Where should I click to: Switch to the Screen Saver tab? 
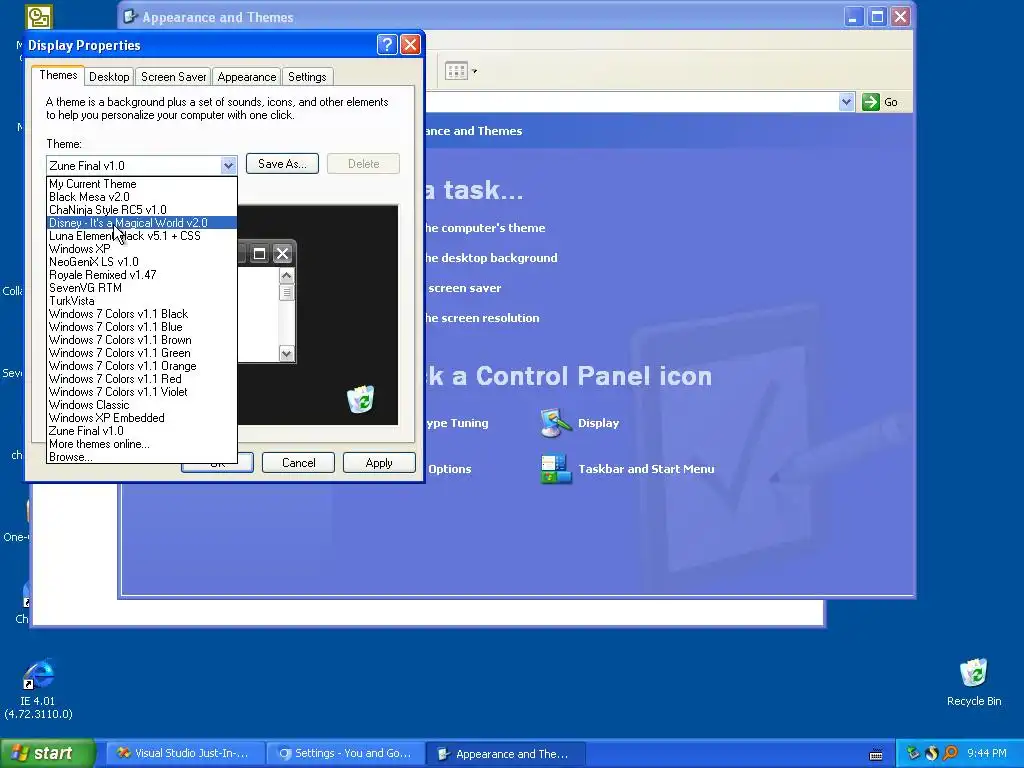(174, 76)
